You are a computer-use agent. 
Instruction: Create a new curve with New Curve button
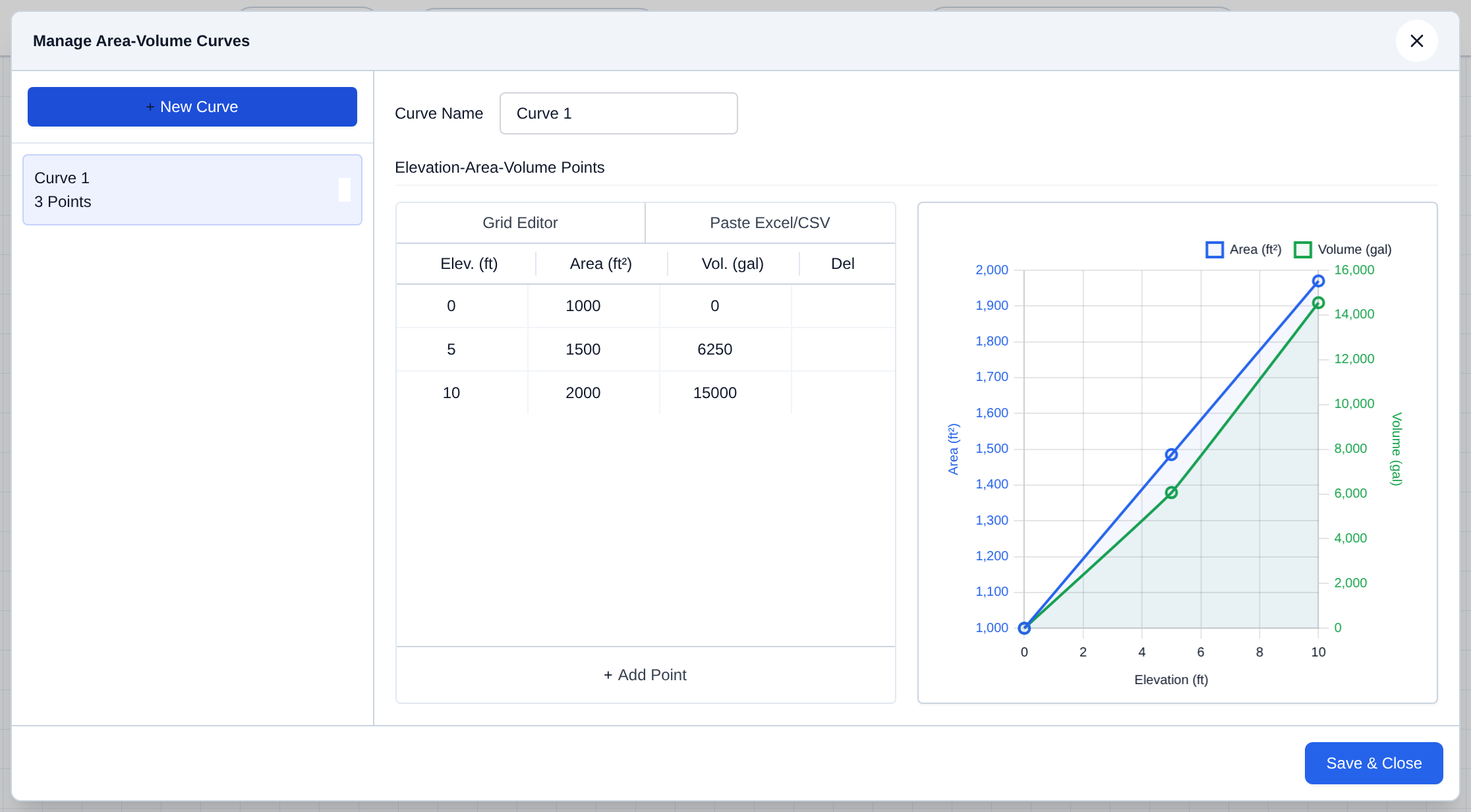(x=192, y=107)
